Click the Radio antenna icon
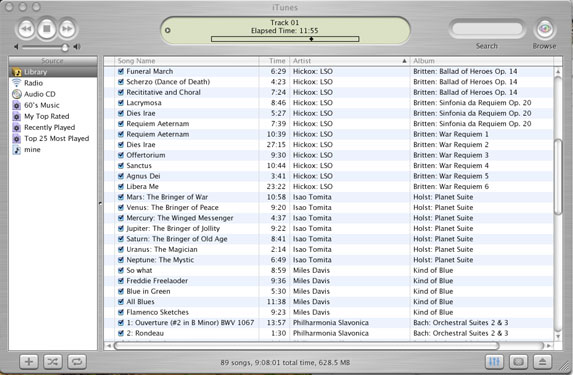 click(16, 83)
